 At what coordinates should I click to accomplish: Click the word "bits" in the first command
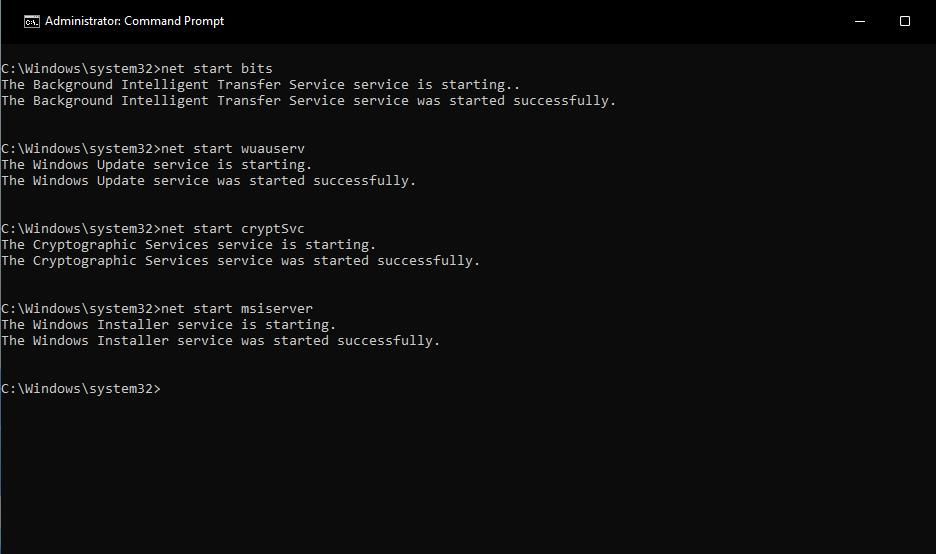(257, 69)
